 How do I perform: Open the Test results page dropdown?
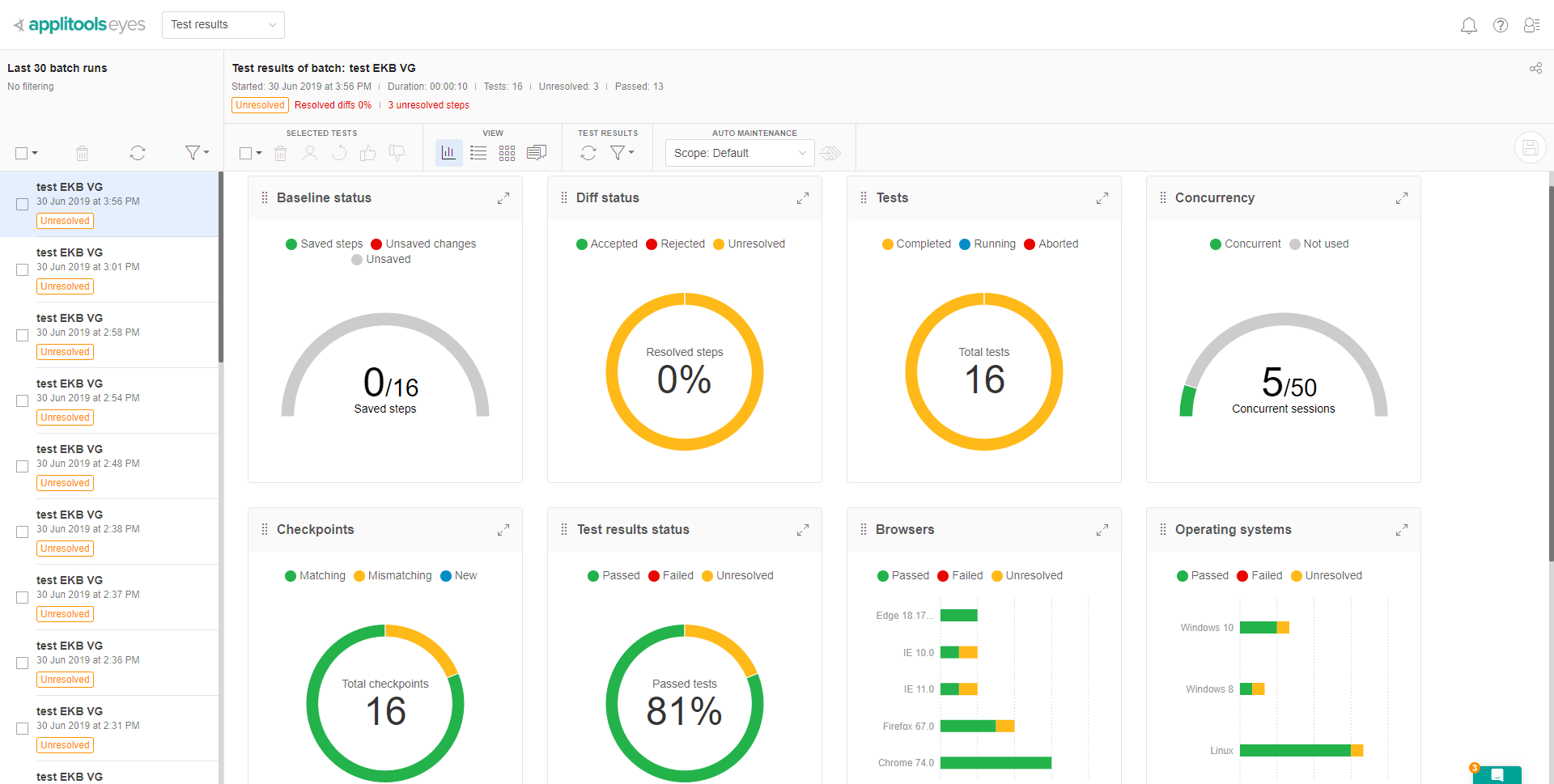click(223, 25)
